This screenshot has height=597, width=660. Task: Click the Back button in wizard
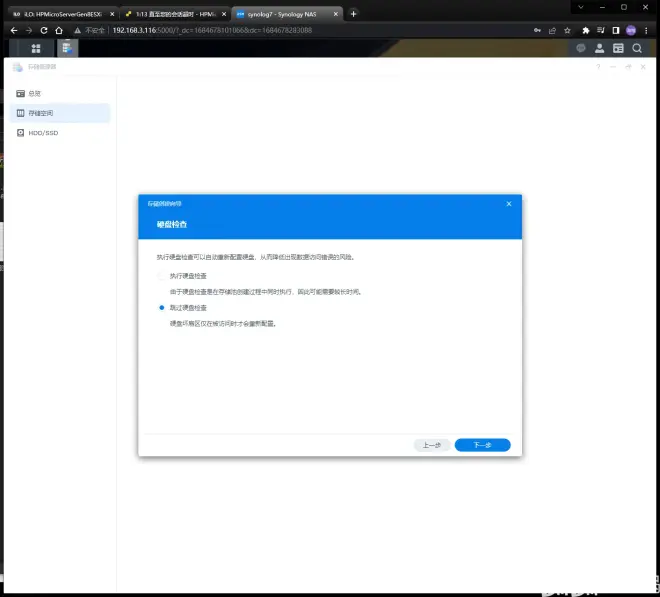(x=432, y=445)
